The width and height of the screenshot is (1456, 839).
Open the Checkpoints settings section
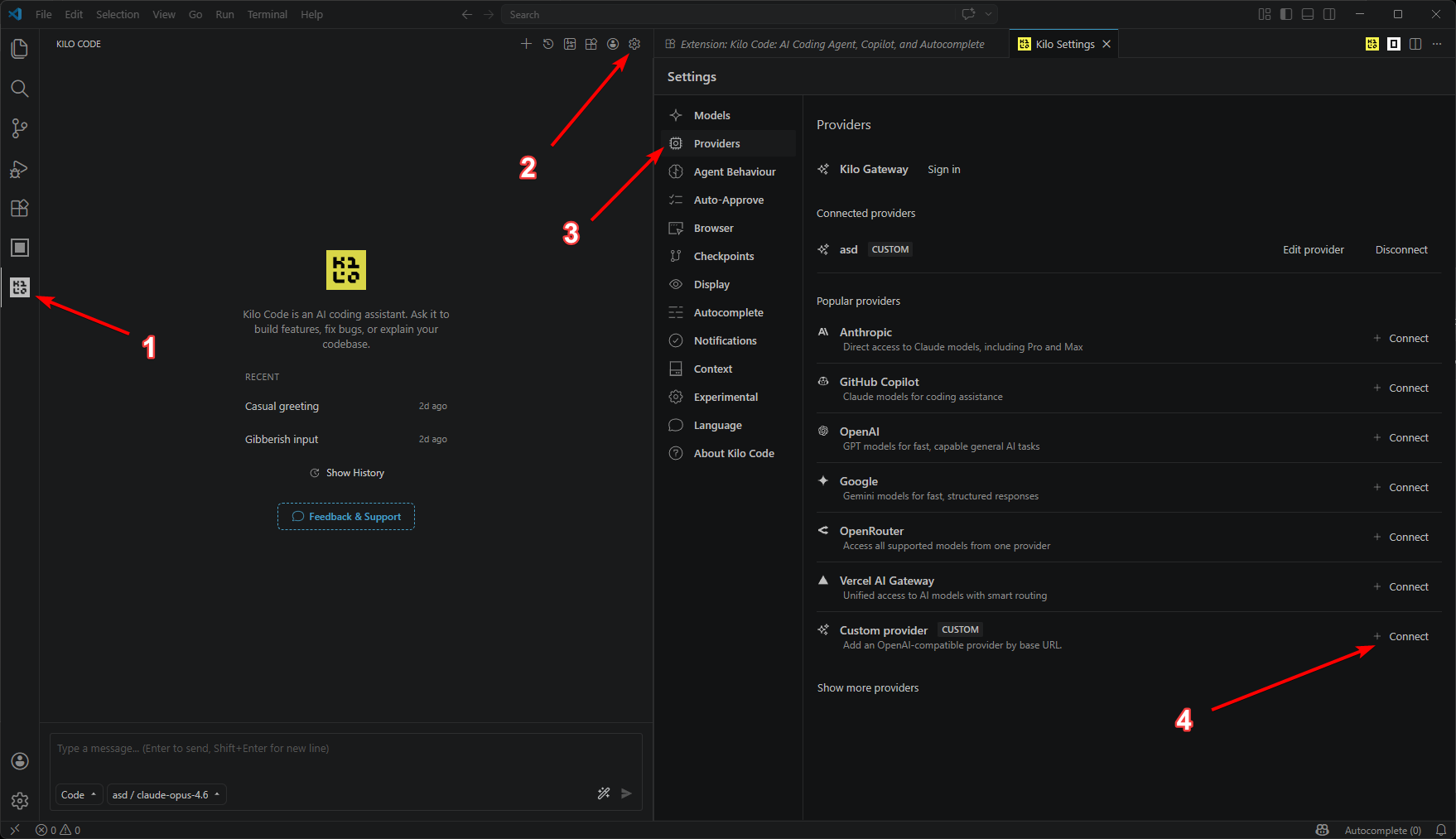pos(729,256)
